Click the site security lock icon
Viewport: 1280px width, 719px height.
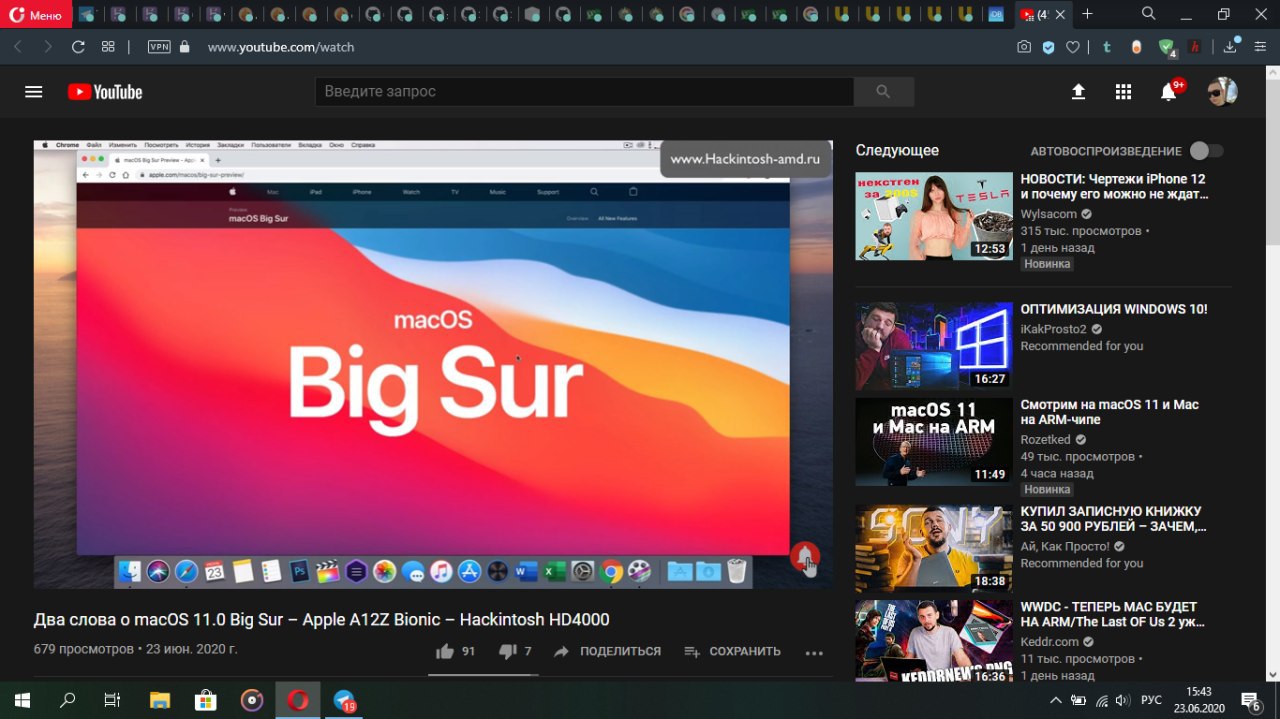coord(184,47)
